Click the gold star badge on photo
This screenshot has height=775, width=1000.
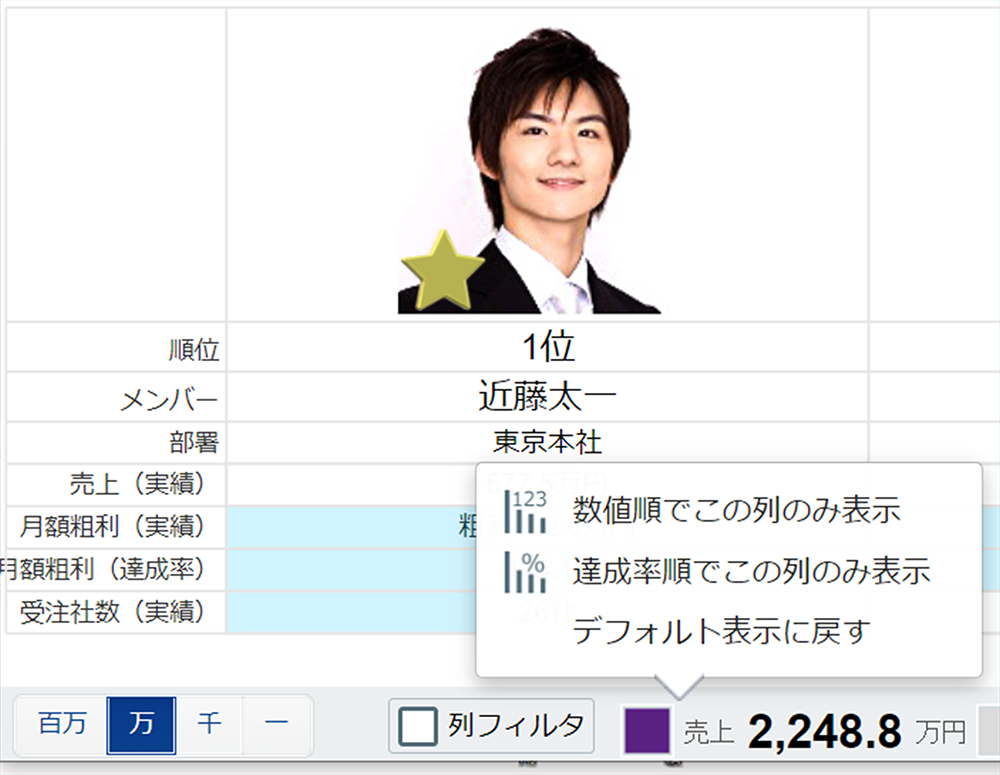pyautogui.click(x=442, y=270)
